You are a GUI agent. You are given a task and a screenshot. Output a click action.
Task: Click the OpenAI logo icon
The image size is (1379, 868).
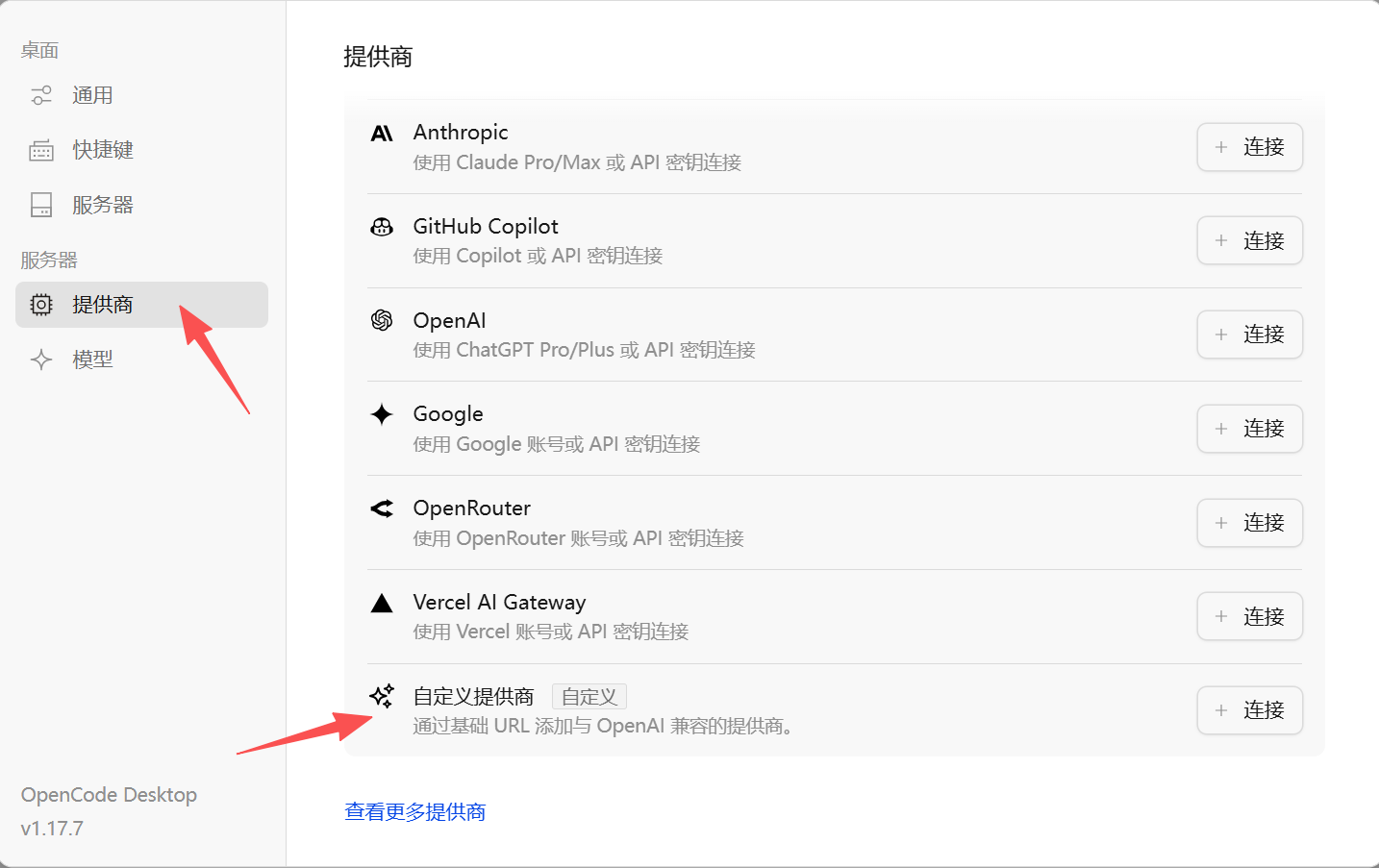click(382, 320)
